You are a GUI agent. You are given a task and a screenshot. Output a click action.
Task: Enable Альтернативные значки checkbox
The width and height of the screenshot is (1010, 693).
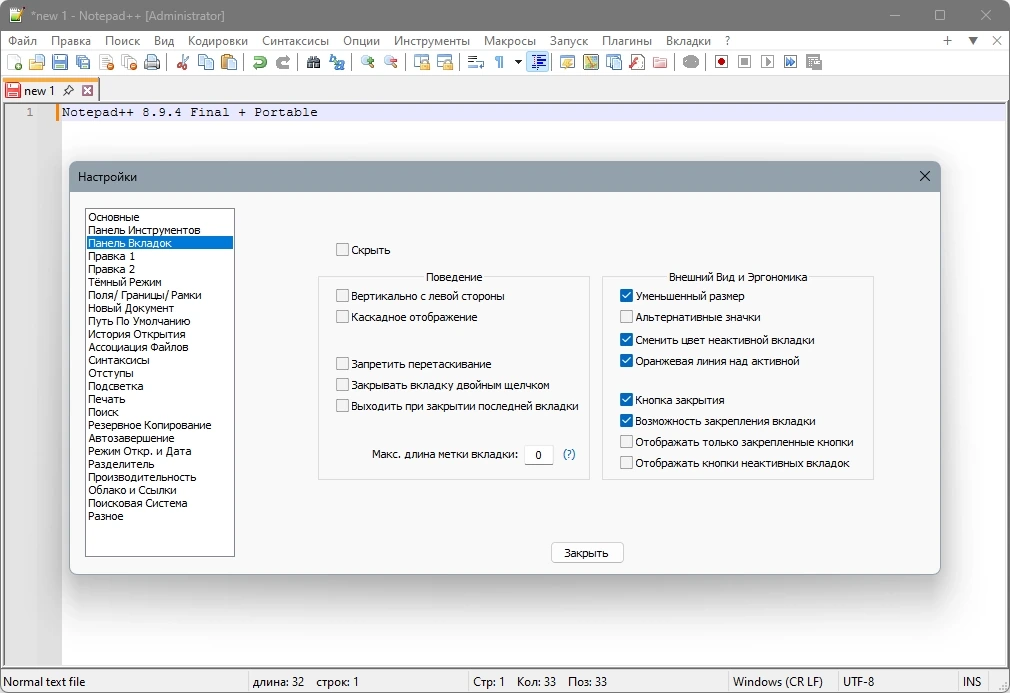[626, 317]
